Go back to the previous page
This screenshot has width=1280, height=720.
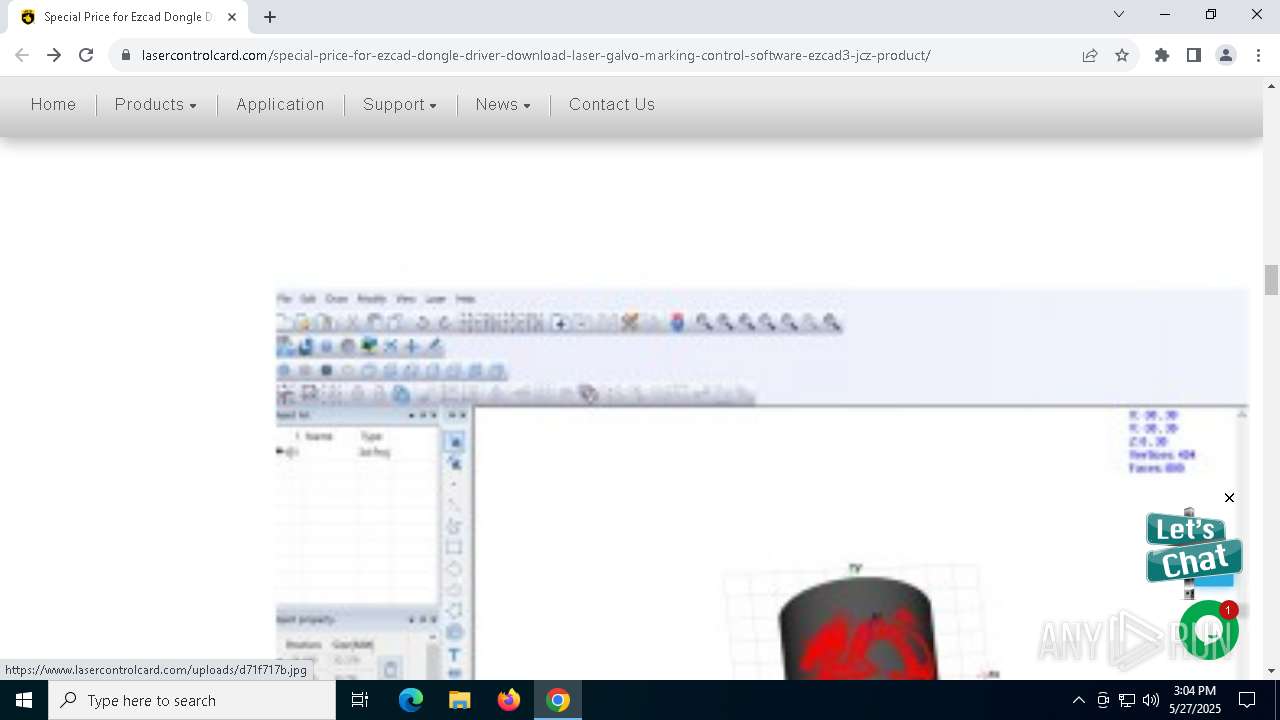pos(22,55)
